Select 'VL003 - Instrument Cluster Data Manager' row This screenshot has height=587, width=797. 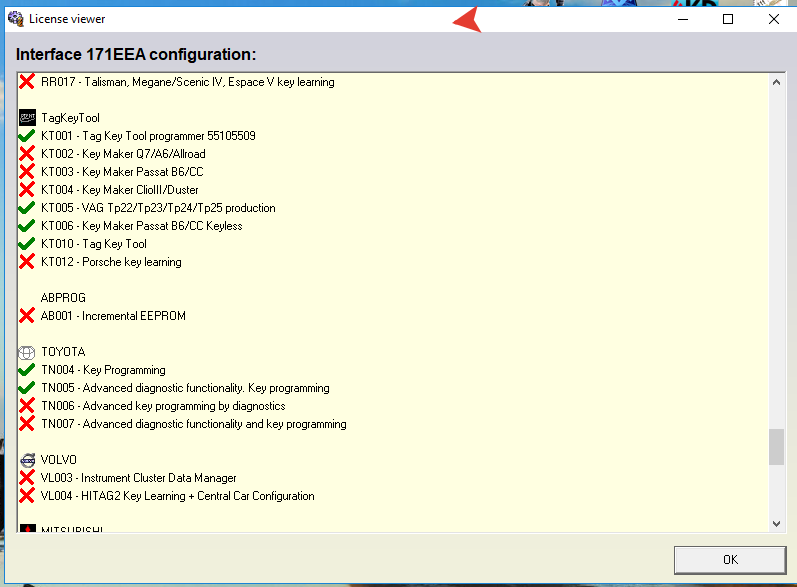tap(138, 478)
